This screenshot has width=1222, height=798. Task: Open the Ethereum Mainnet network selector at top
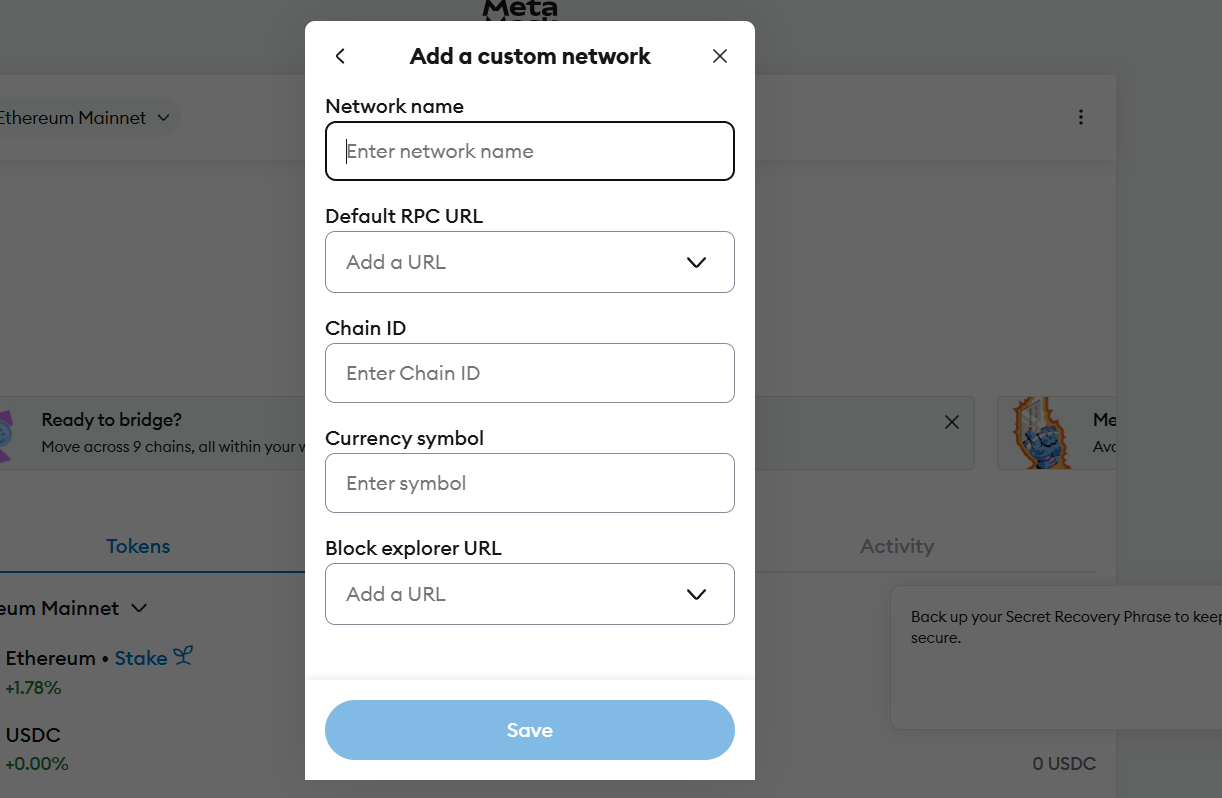tap(86, 118)
